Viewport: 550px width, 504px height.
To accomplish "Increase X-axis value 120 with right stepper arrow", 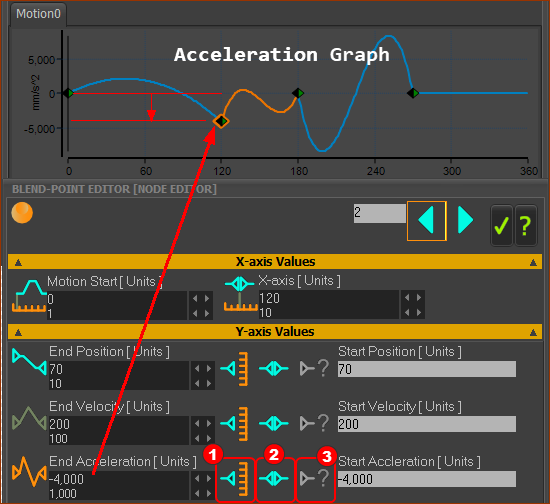I will [419, 297].
